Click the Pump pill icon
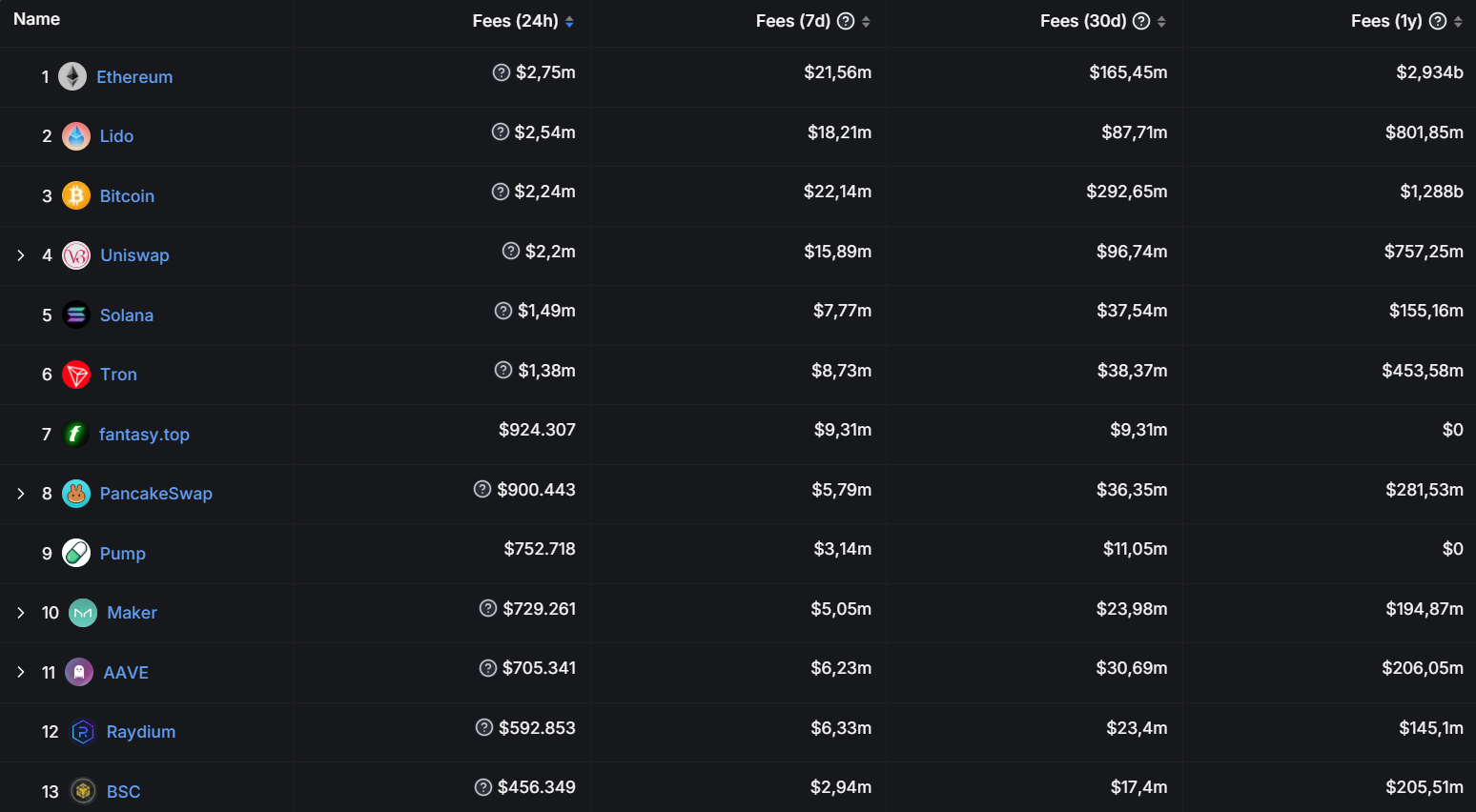This screenshot has width=1476, height=812. (76, 553)
